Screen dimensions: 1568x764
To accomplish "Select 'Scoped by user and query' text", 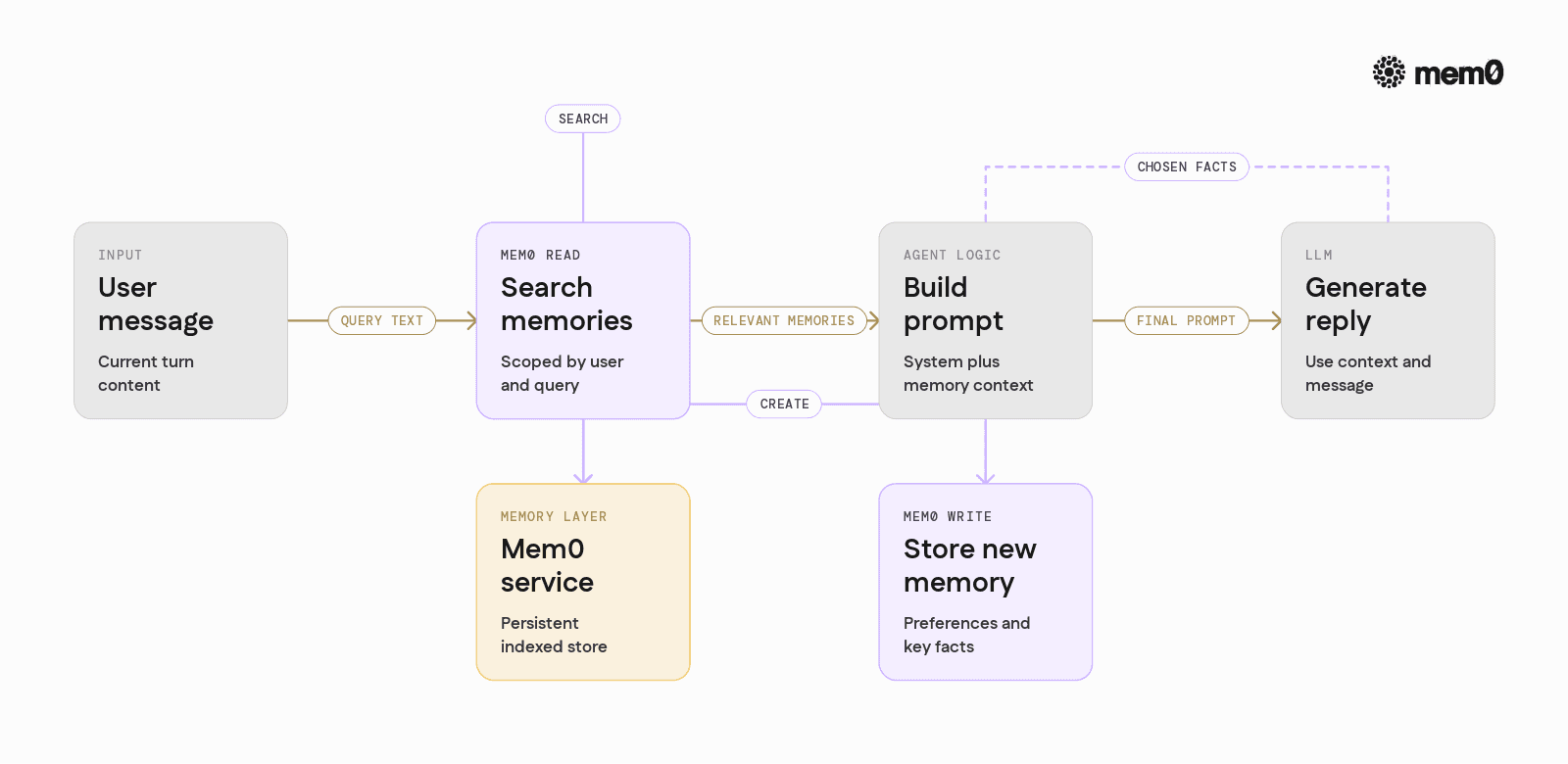I will 563,373.
